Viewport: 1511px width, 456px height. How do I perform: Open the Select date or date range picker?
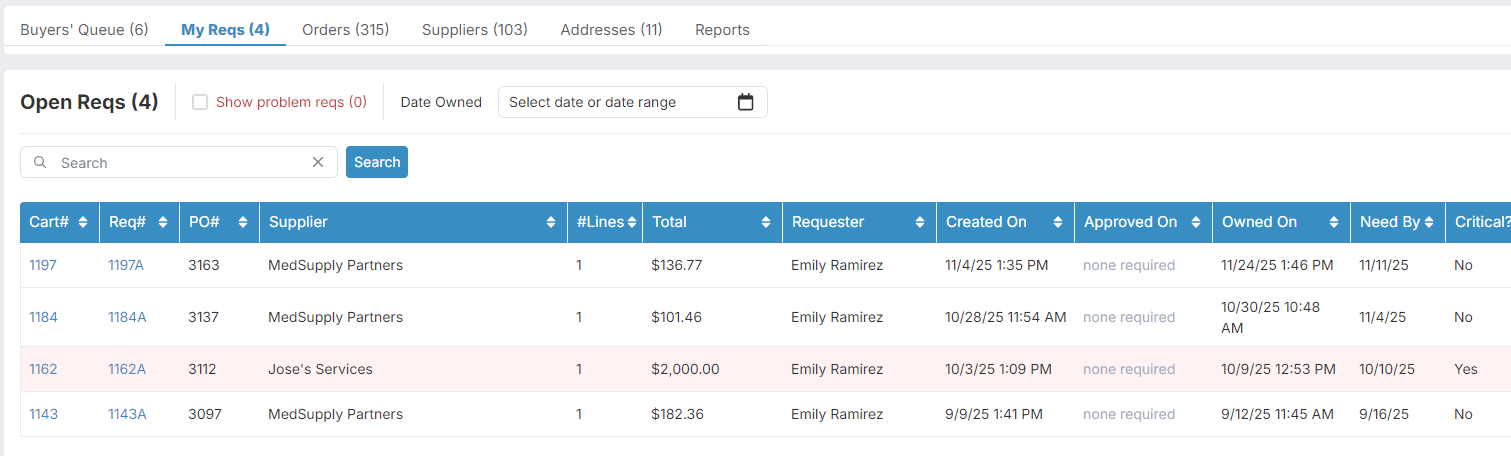pyautogui.click(x=632, y=102)
